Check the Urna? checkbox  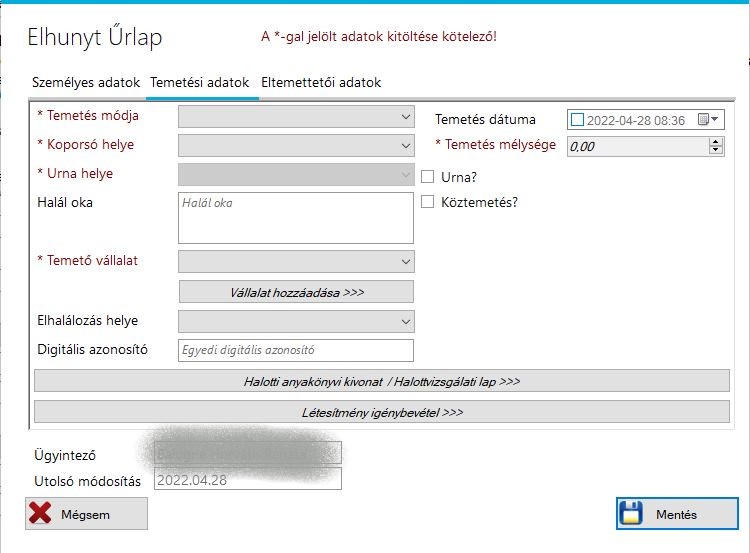428,177
